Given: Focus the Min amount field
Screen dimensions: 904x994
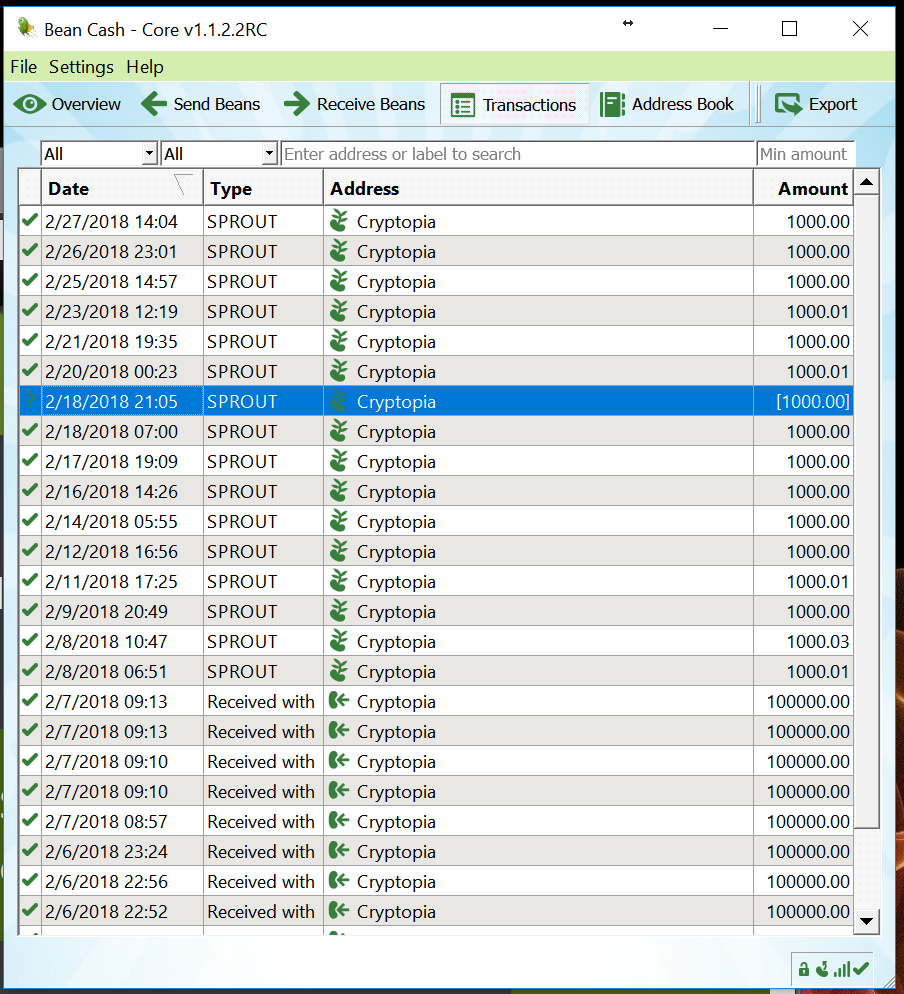Looking at the screenshot, I should [x=805, y=153].
